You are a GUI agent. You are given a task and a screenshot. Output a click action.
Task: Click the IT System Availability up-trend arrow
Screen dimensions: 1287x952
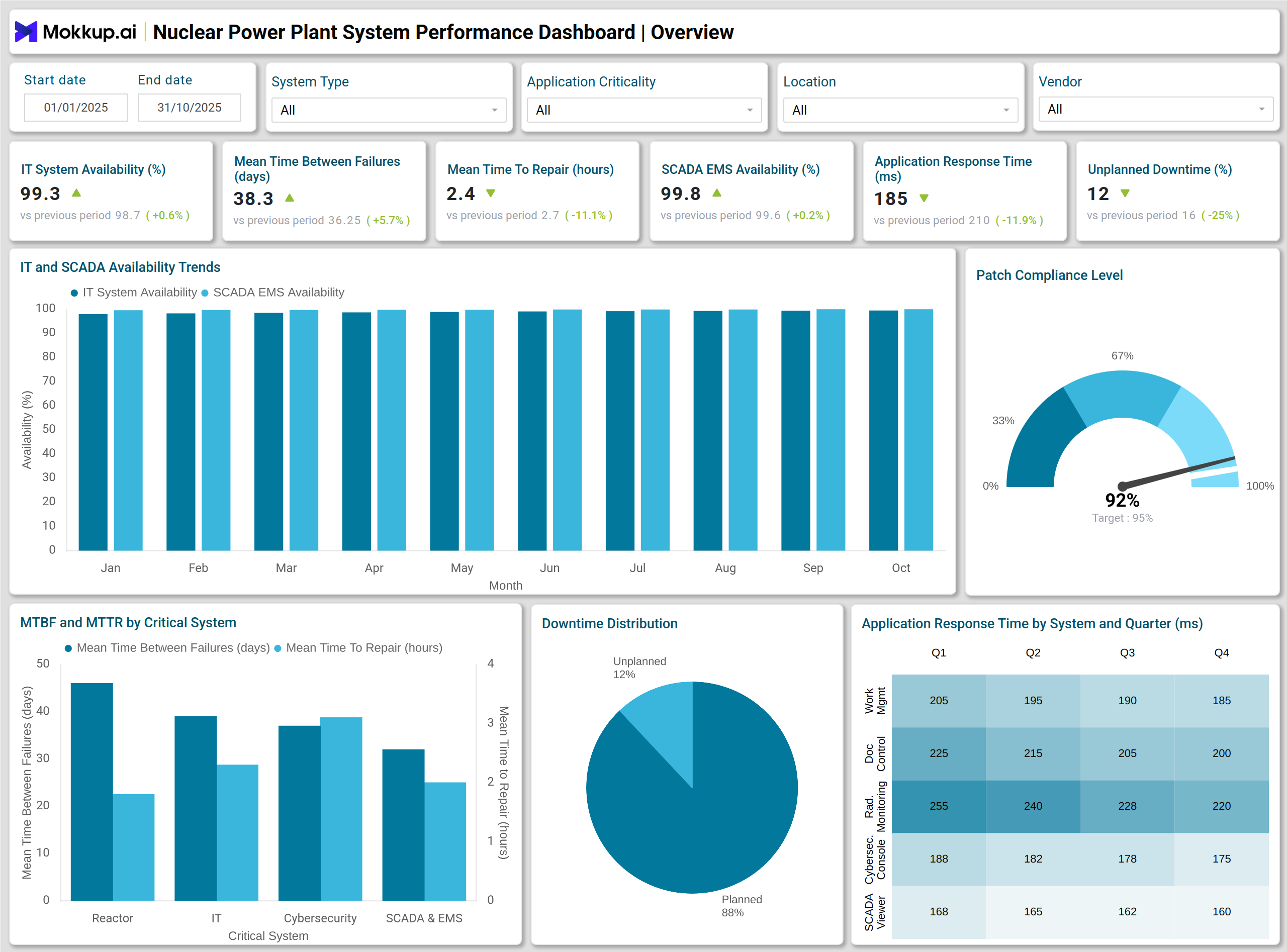76,193
